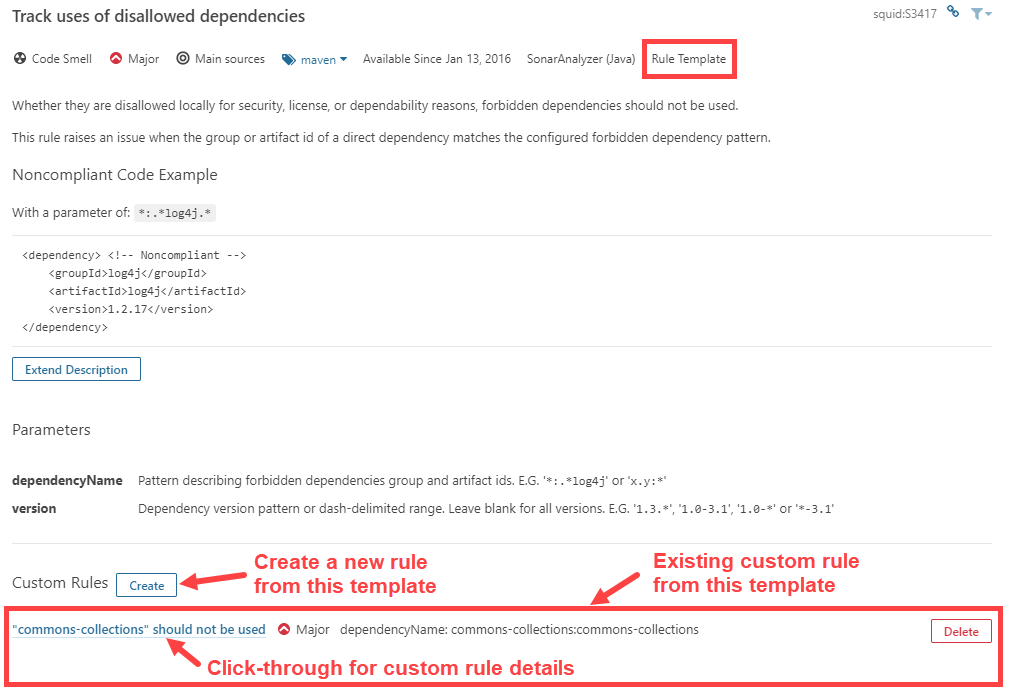Create a new custom rule from this template
The height and width of the screenshot is (692, 1010).
coord(146,585)
